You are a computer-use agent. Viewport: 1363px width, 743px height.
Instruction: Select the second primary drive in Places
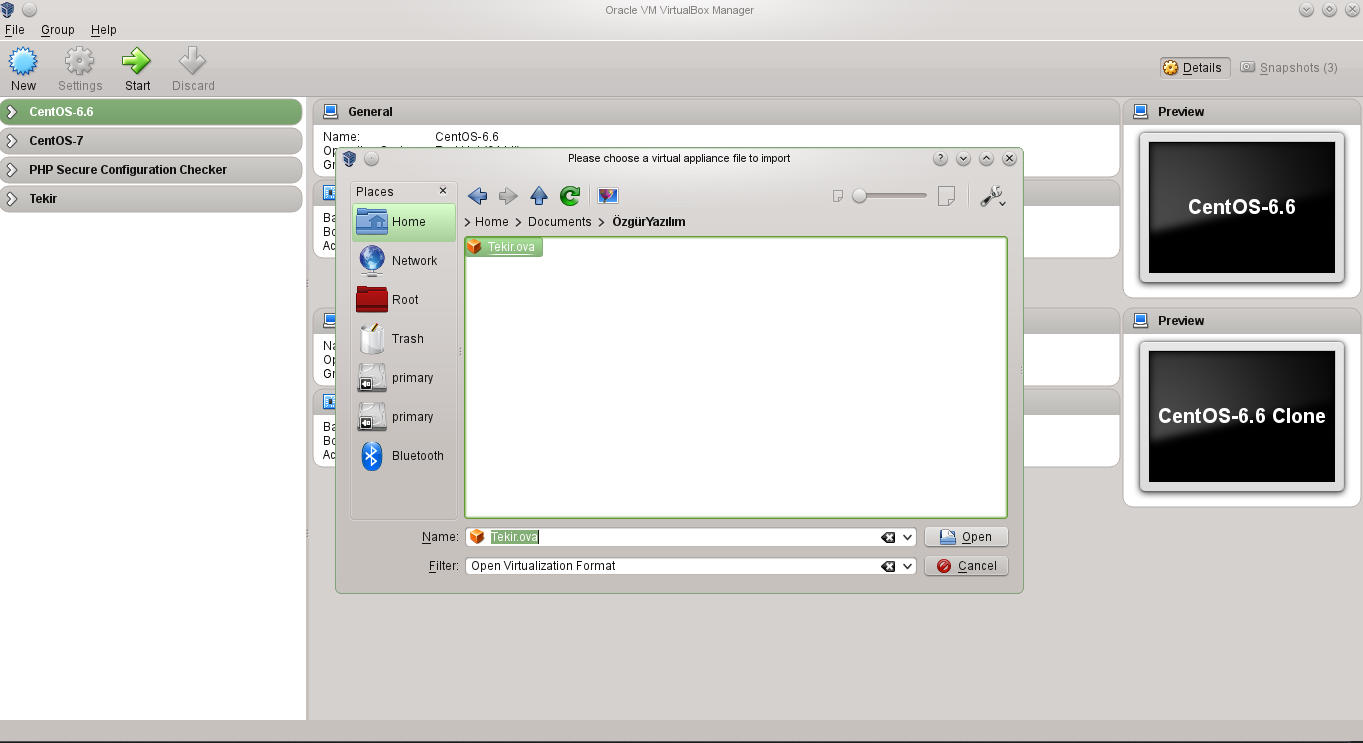404,417
